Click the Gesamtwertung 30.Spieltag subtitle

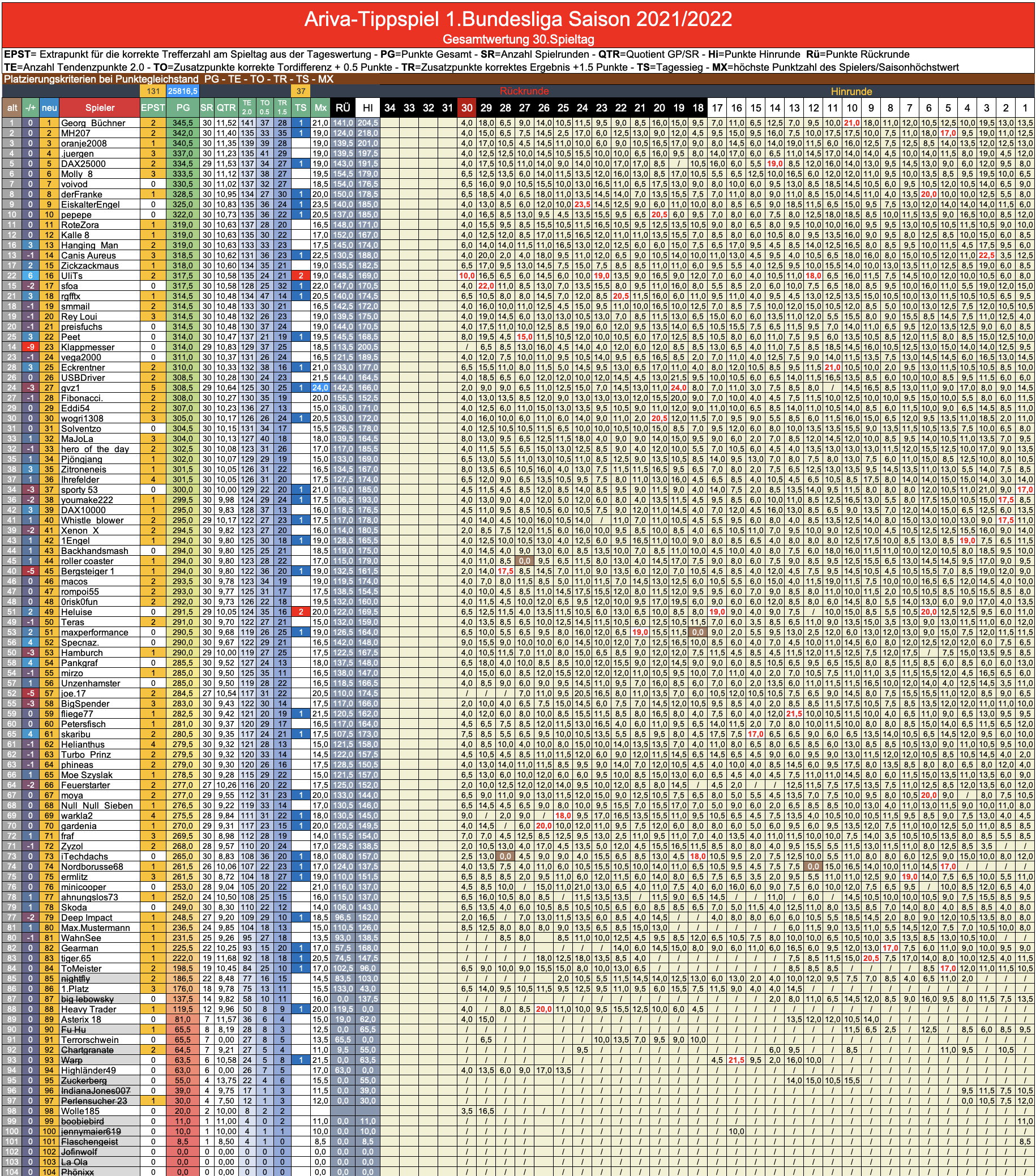click(517, 39)
